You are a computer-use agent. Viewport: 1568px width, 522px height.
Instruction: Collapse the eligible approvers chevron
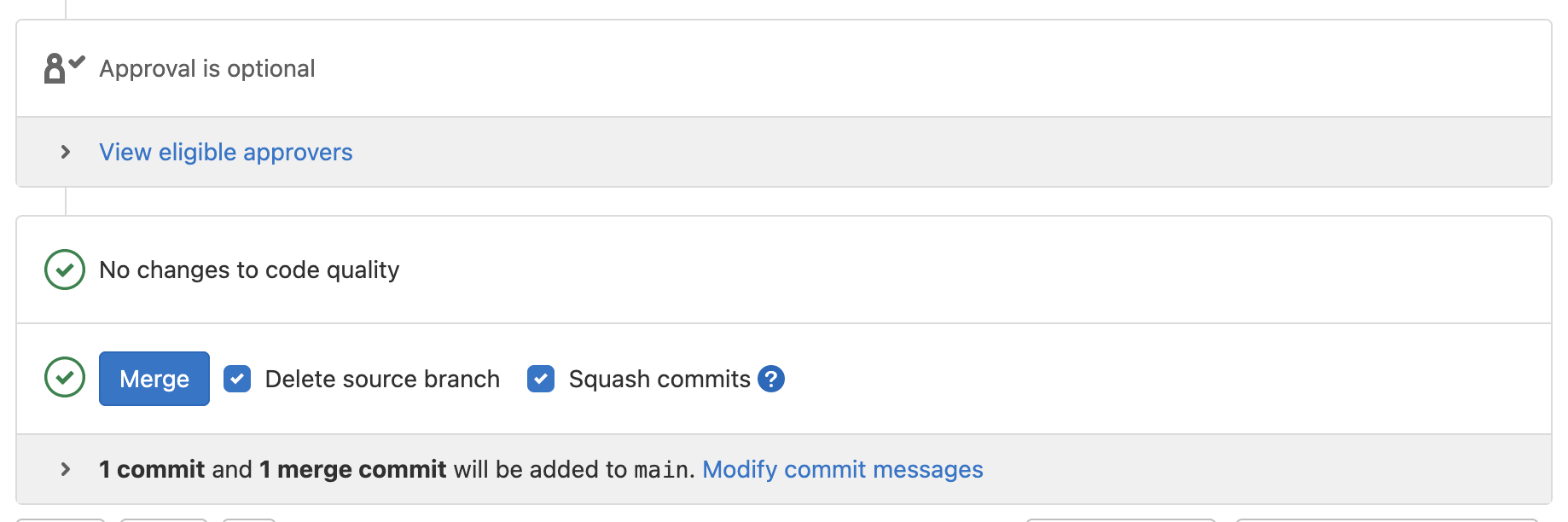(x=65, y=153)
